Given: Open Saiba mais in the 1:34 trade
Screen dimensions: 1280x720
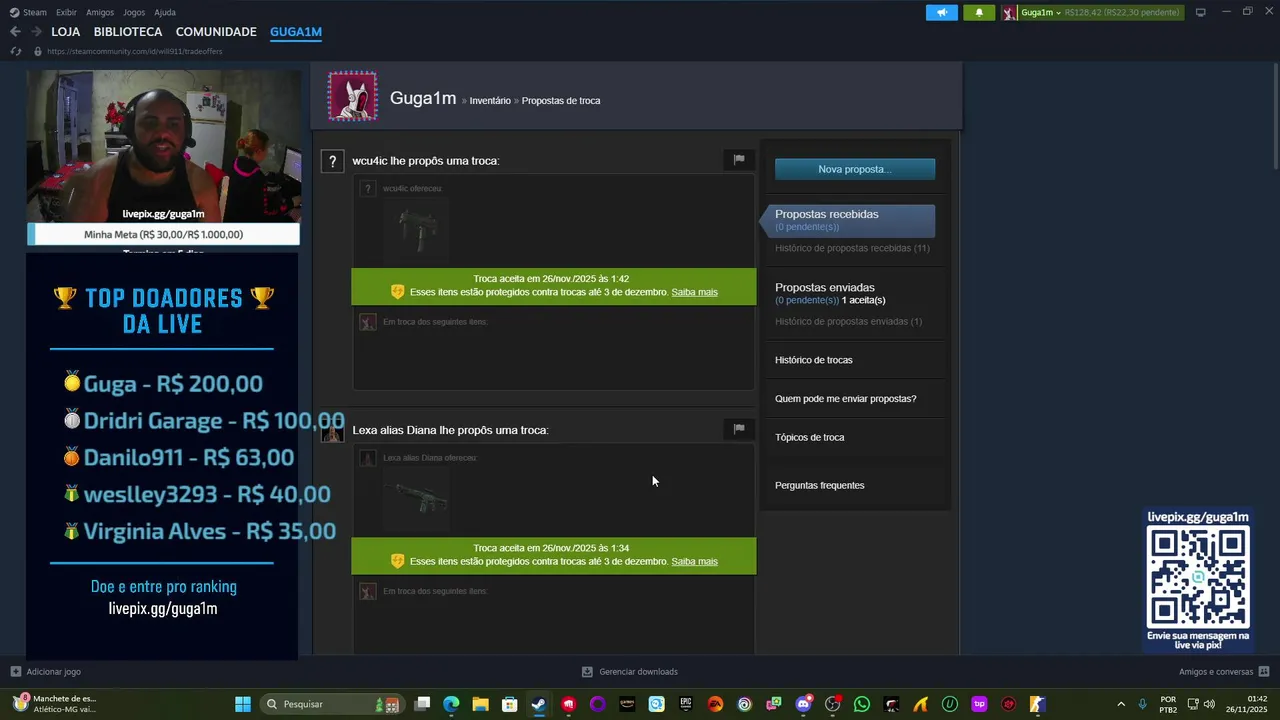Looking at the screenshot, I should (x=694, y=561).
